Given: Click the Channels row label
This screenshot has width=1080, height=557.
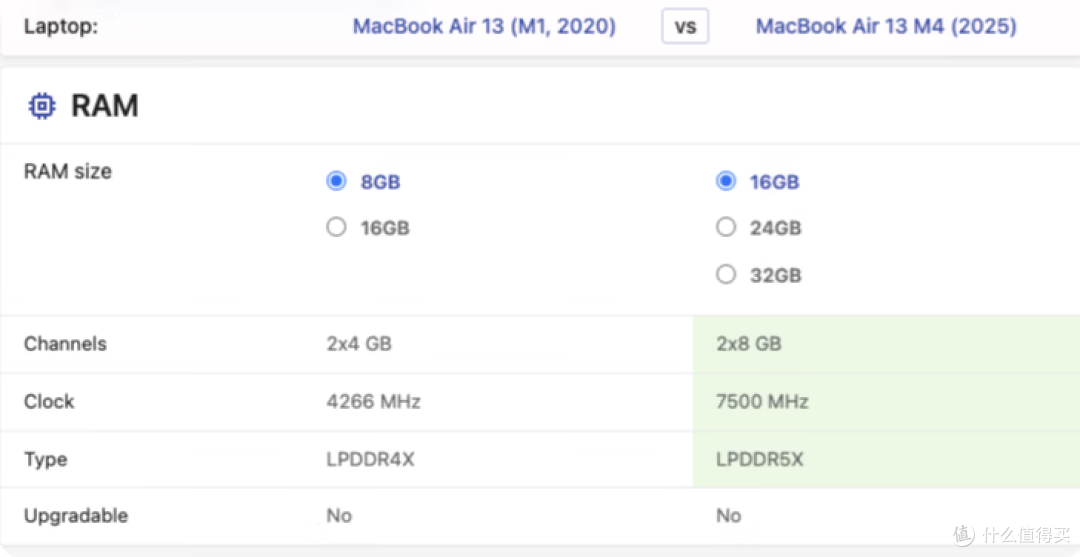Looking at the screenshot, I should (x=65, y=344).
